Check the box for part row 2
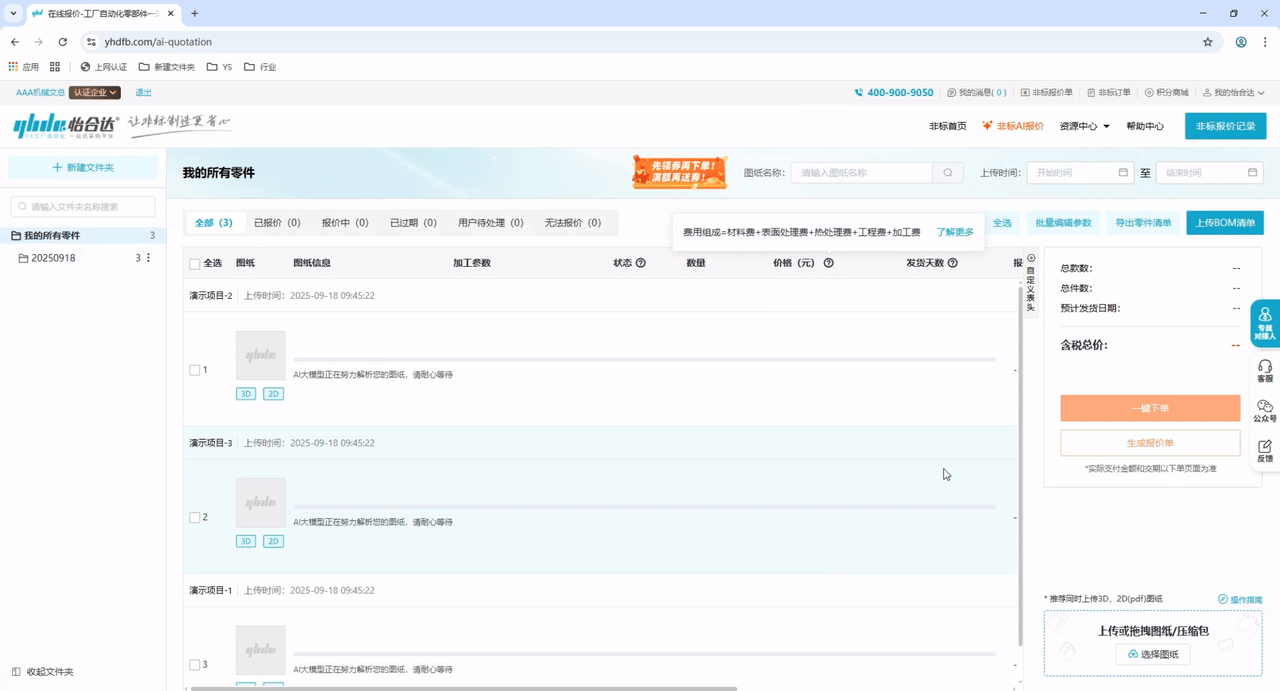This screenshot has width=1280, height=691. tap(195, 517)
